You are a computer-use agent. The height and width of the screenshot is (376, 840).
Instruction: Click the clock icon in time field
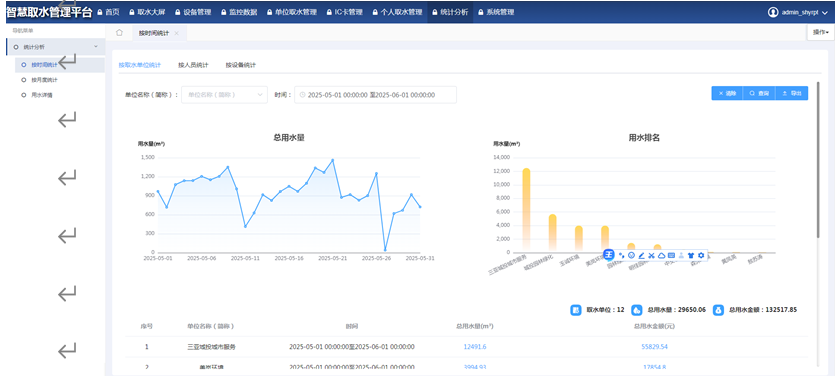click(x=303, y=95)
